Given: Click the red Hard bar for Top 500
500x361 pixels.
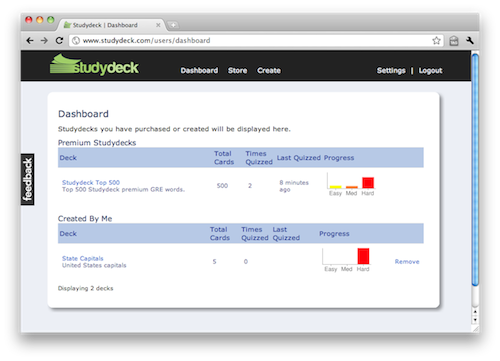Looking at the screenshot, I should [x=368, y=183].
